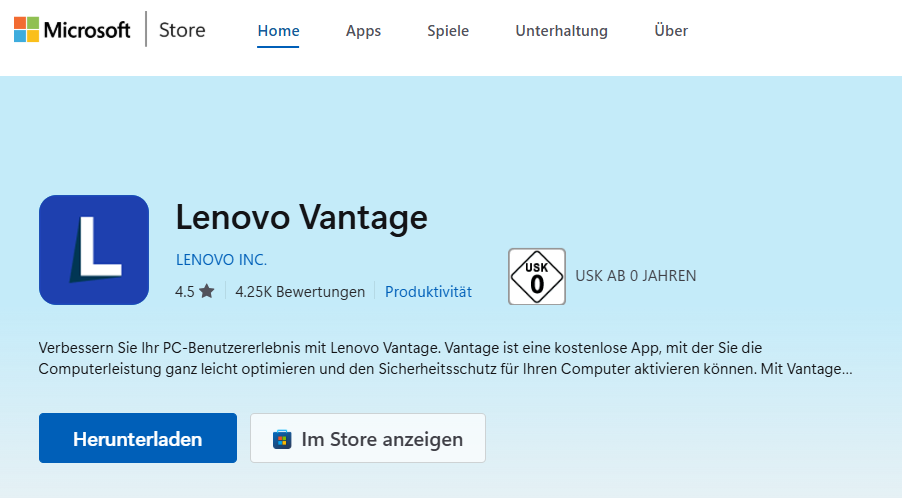This screenshot has height=498, width=902.
Task: Click the Im Store anzeigen button
Action: [368, 438]
